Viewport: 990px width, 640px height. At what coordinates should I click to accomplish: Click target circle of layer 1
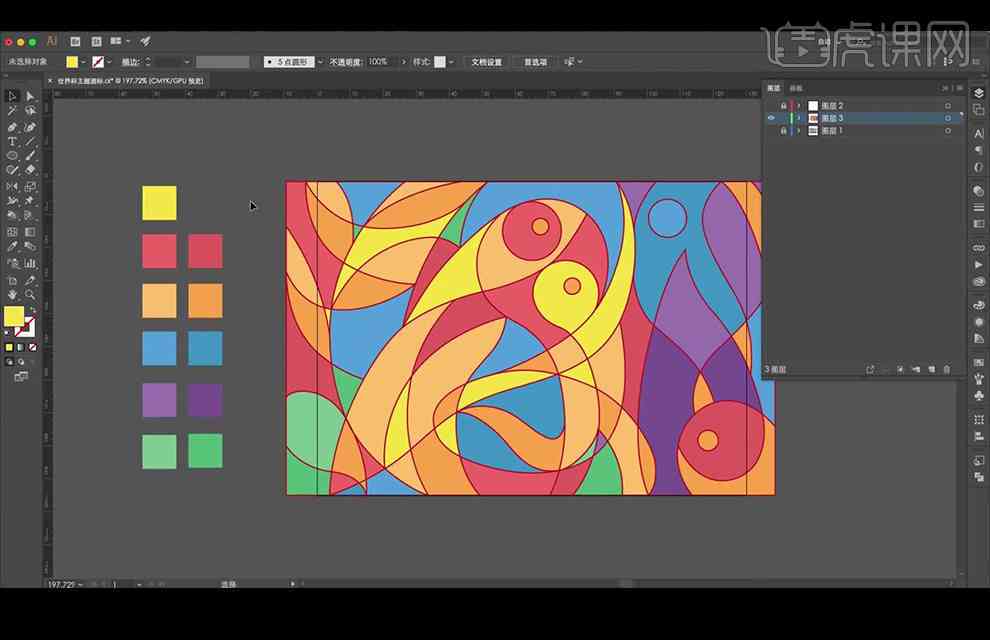948,131
